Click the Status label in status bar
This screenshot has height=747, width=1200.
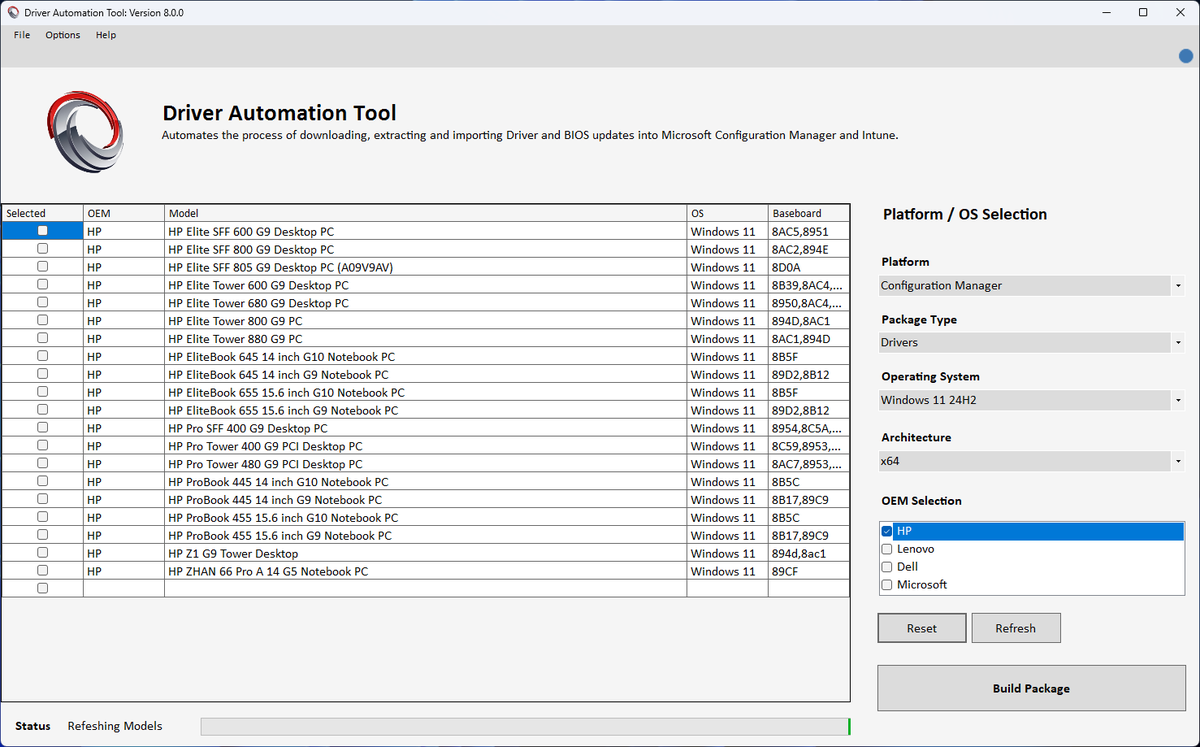tap(33, 726)
